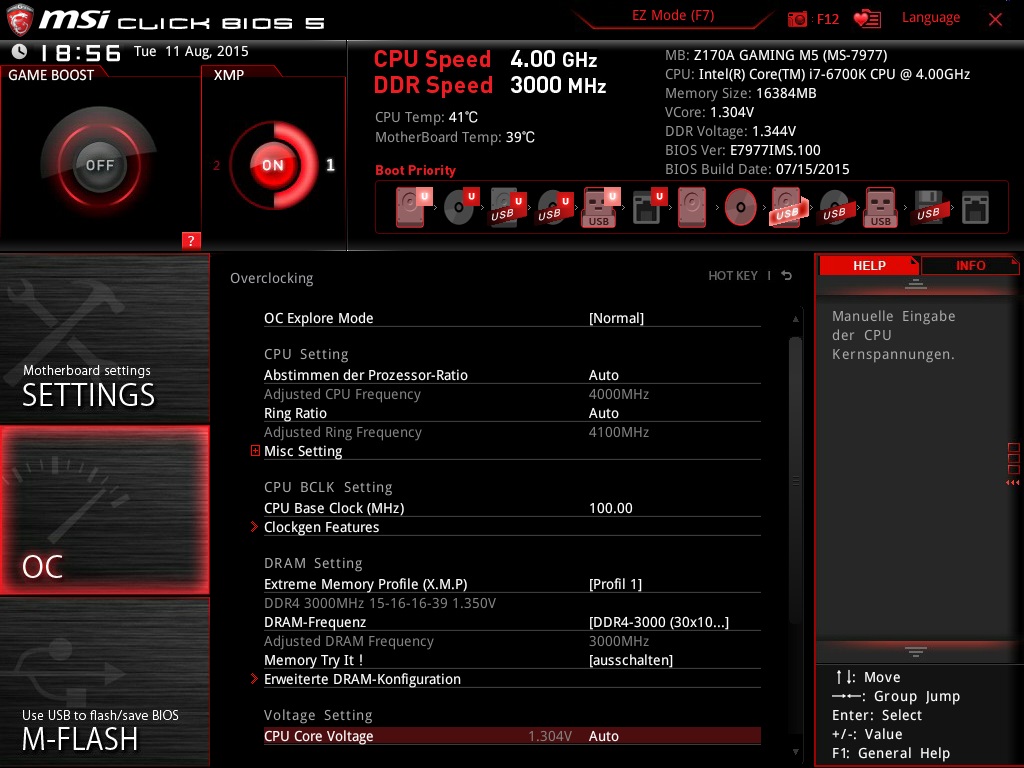Viewport: 1024px width, 768px height.
Task: Click the help panel bottom handle
Action: (x=915, y=652)
